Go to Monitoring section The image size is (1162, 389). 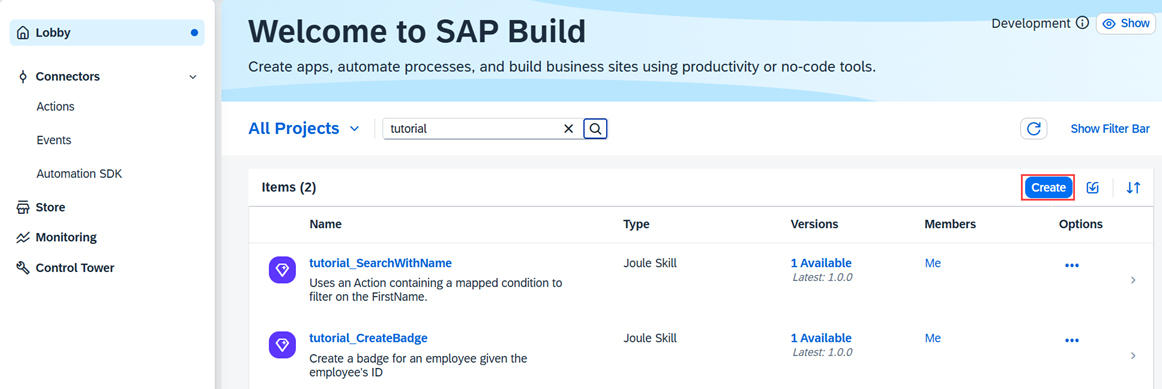(66, 238)
